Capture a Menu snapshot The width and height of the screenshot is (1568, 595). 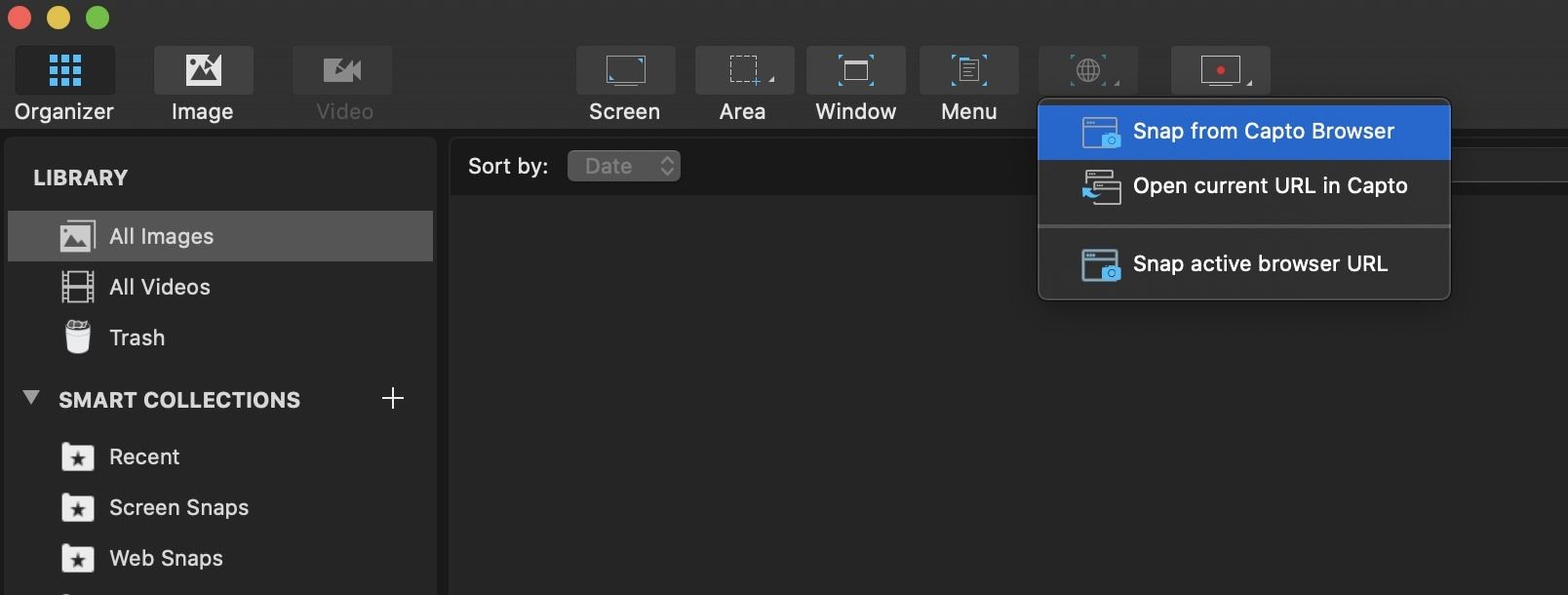click(968, 71)
